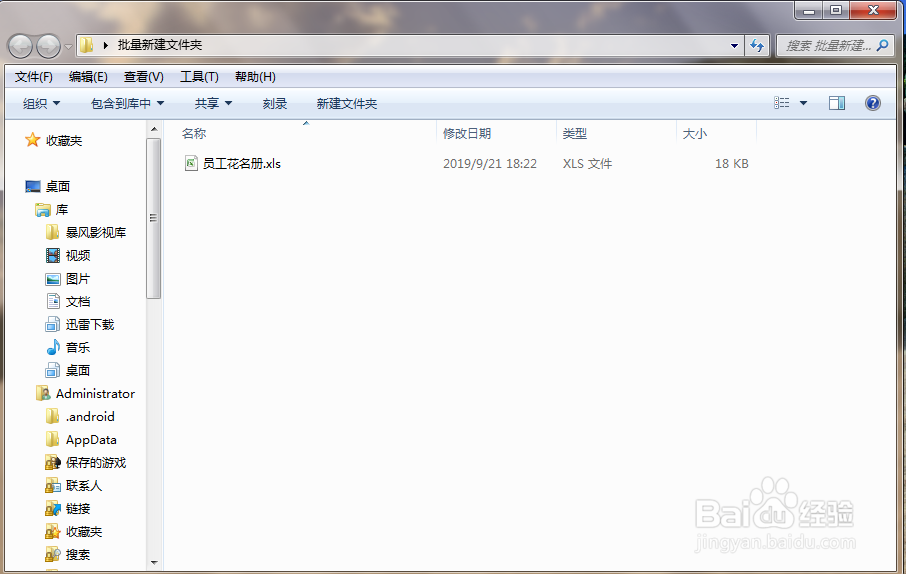This screenshot has height=574, width=906.
Task: Click the 刻录 toolbar button
Action: (274, 103)
